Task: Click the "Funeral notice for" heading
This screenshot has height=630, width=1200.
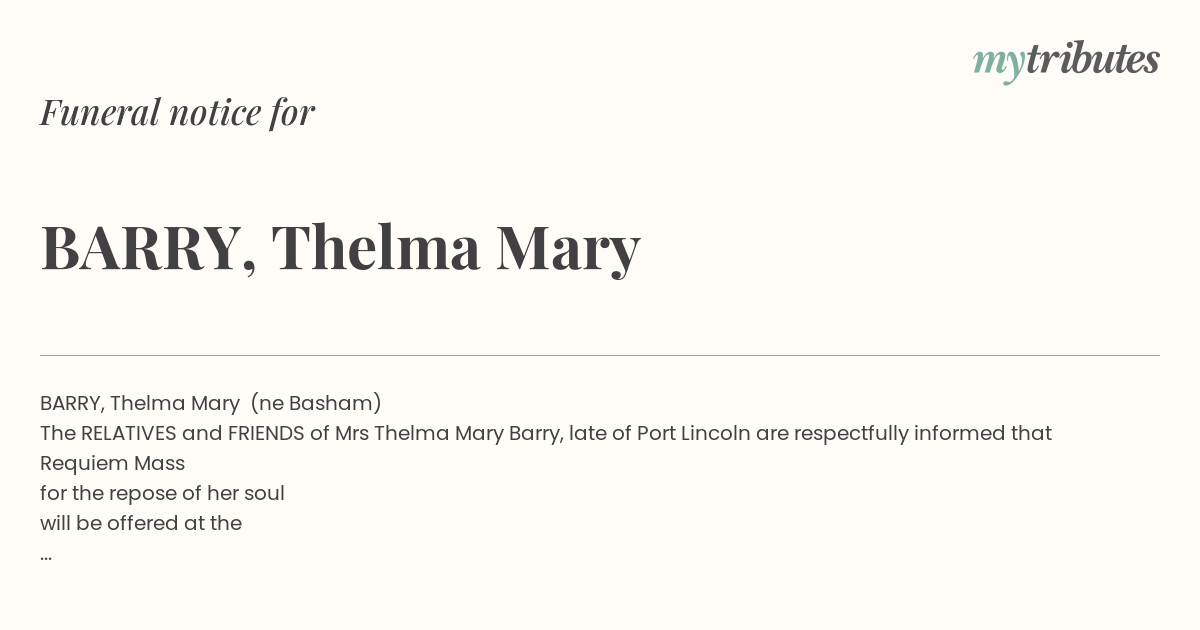Action: 177,113
